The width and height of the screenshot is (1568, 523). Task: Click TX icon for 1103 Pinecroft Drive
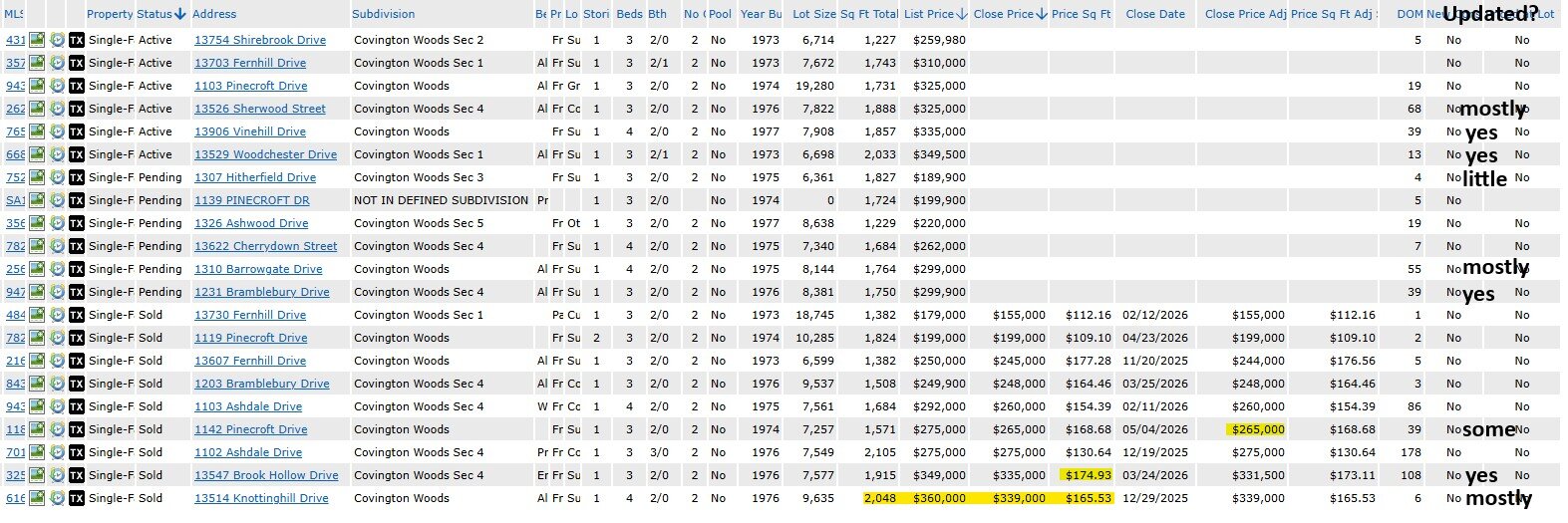[x=77, y=86]
